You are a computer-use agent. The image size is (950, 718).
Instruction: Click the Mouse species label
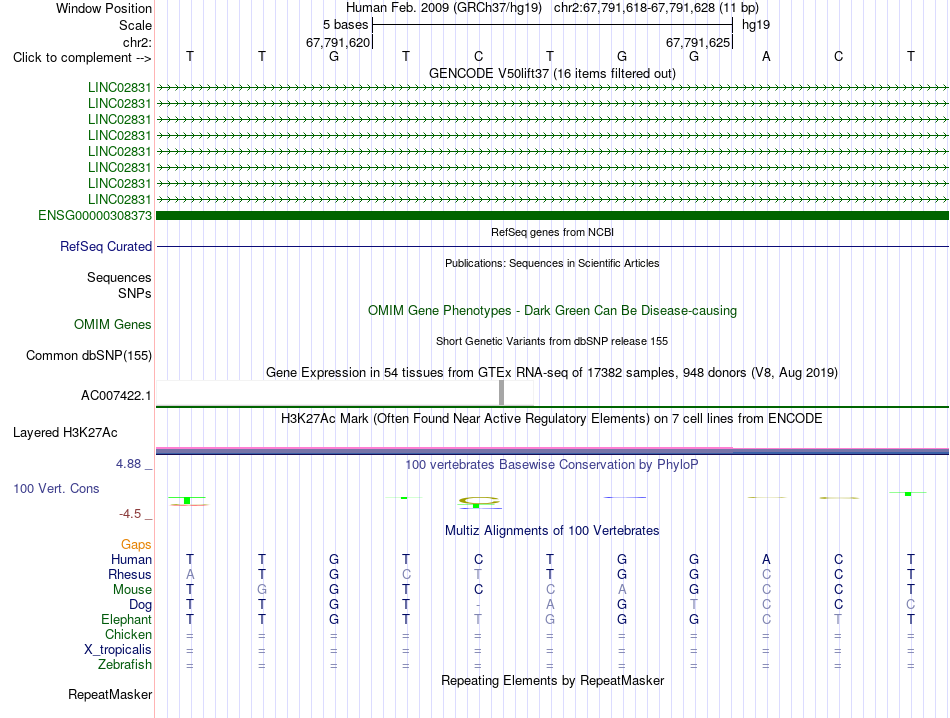[132, 590]
